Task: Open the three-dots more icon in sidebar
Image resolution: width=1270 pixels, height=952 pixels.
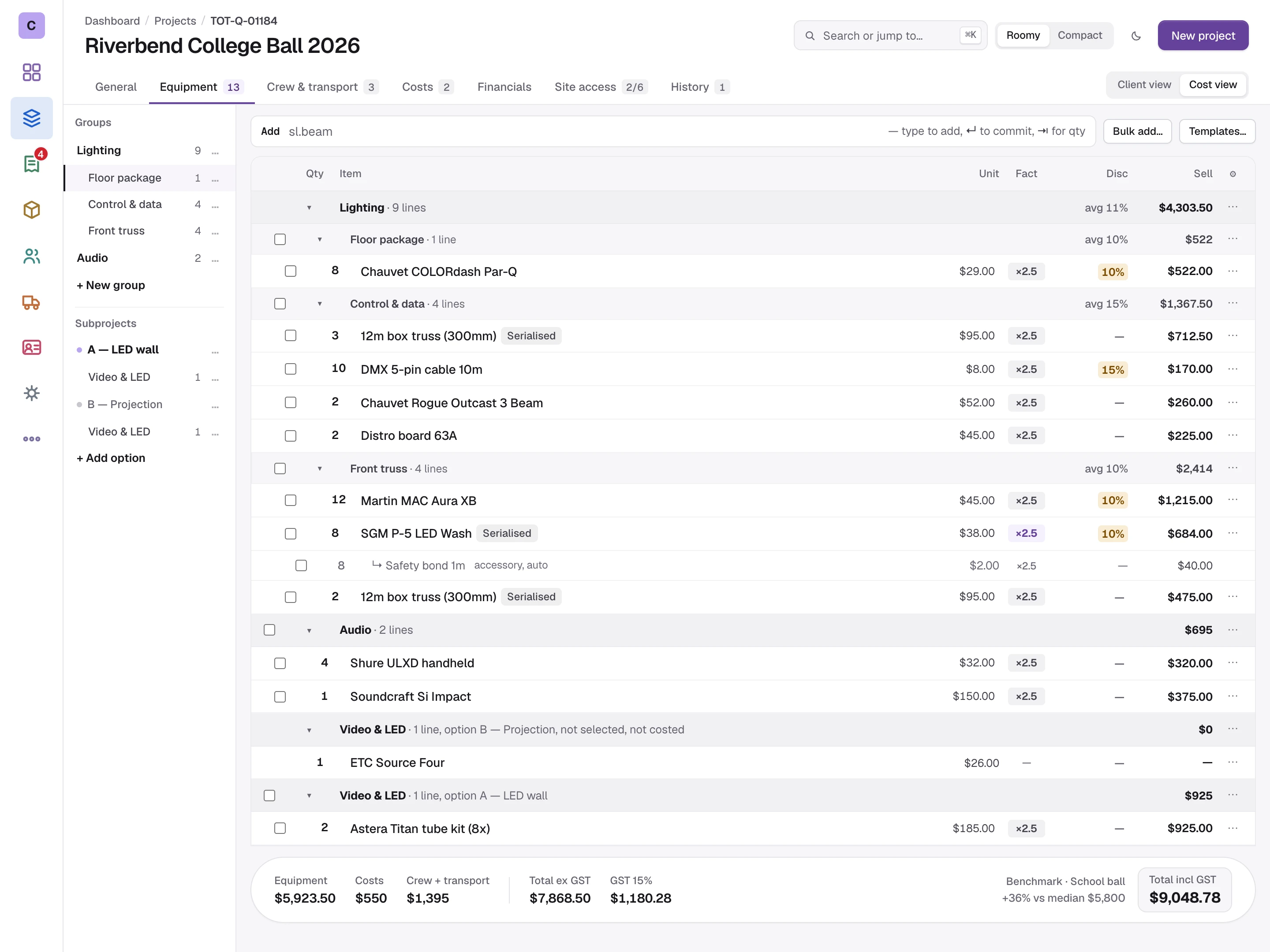Action: pyautogui.click(x=32, y=439)
